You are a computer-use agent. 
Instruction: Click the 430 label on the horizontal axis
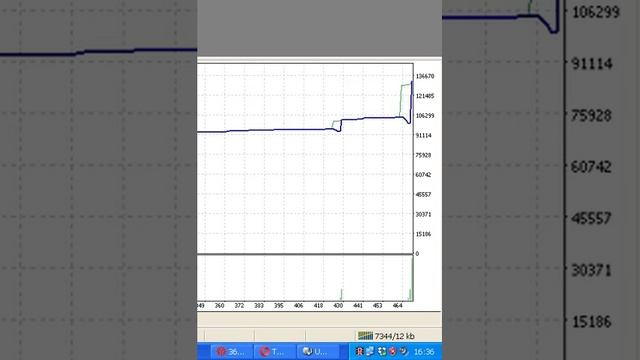point(338,305)
